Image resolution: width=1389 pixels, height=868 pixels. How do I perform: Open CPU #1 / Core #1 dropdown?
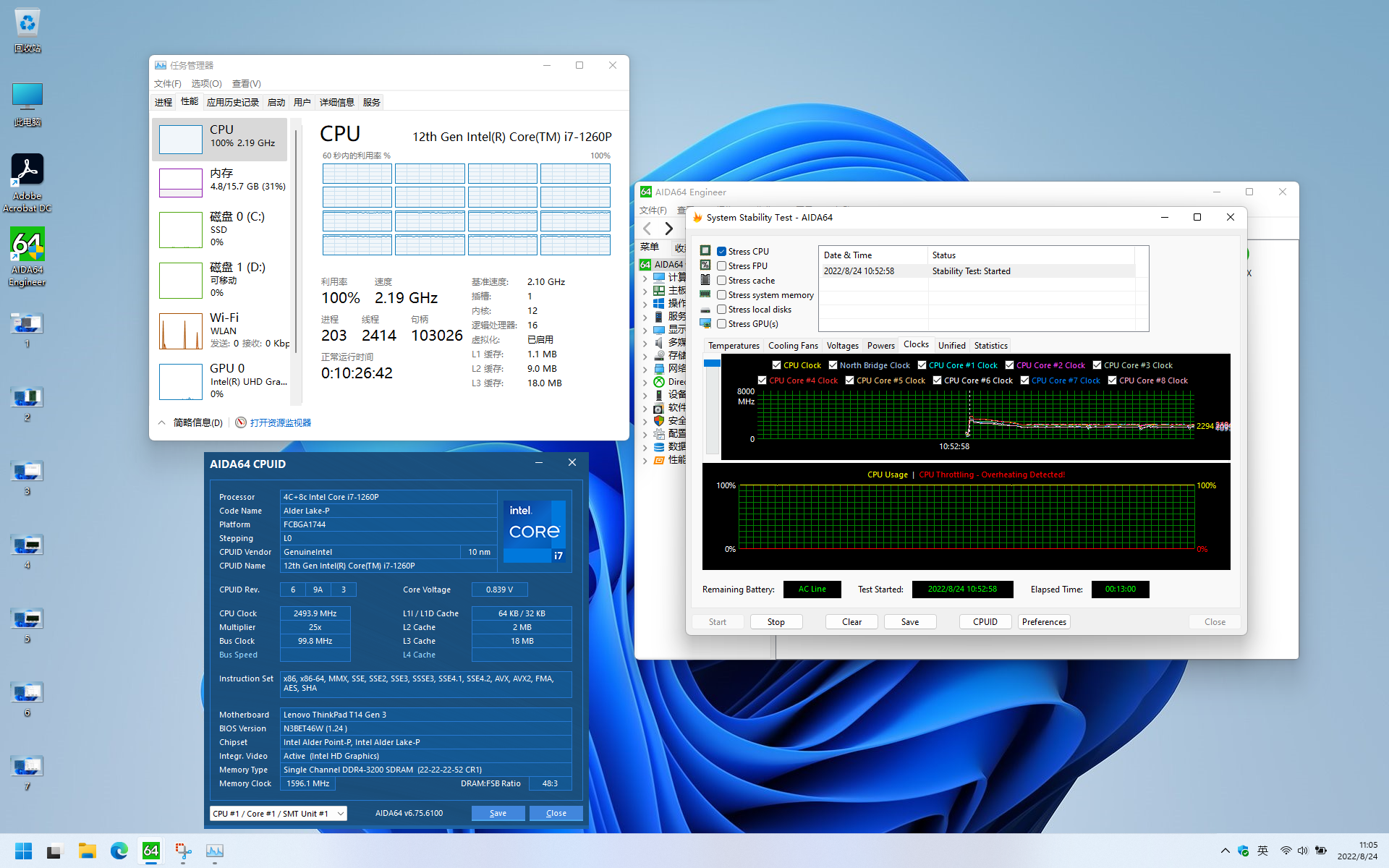click(x=279, y=813)
